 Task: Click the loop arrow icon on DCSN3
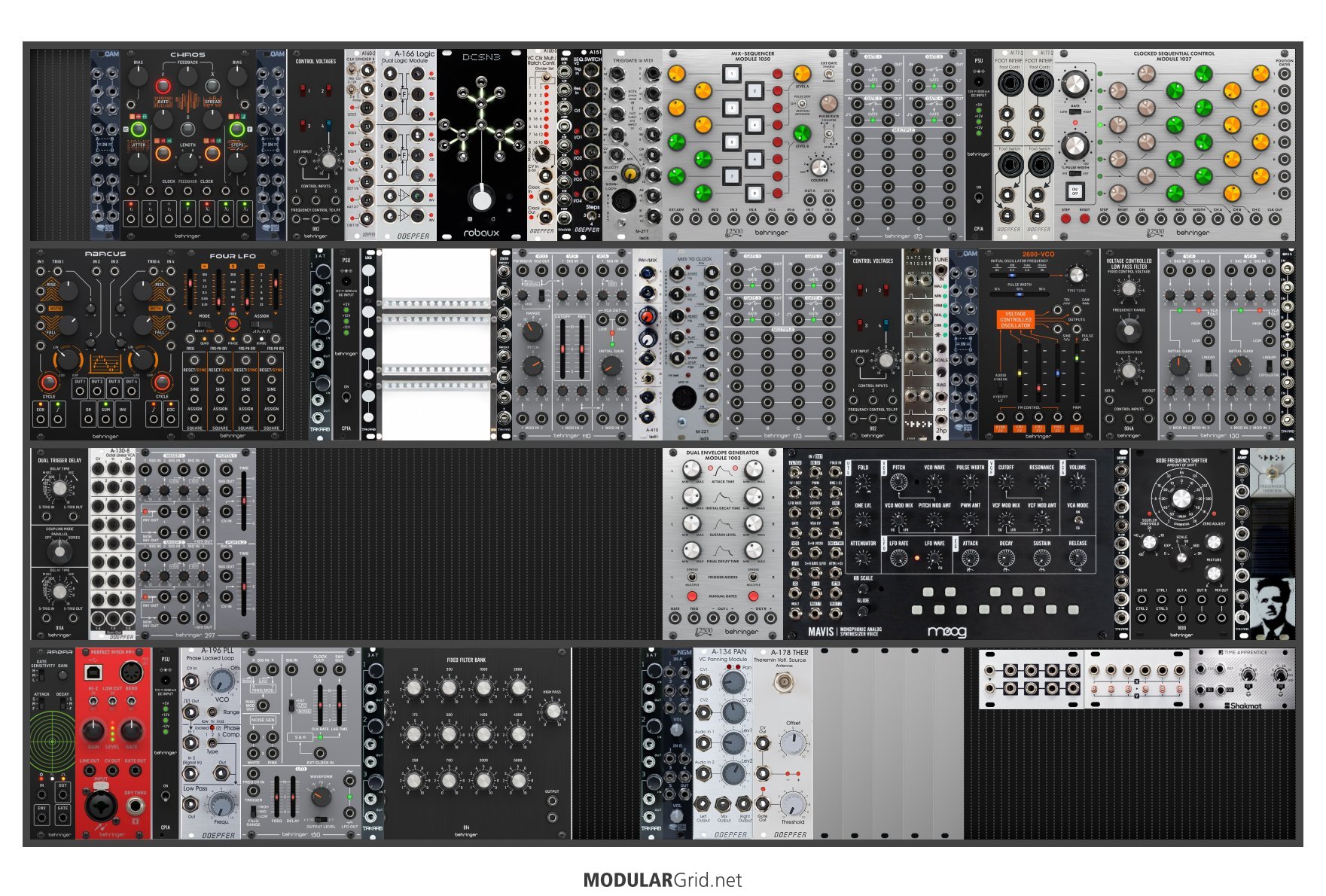click(x=495, y=219)
